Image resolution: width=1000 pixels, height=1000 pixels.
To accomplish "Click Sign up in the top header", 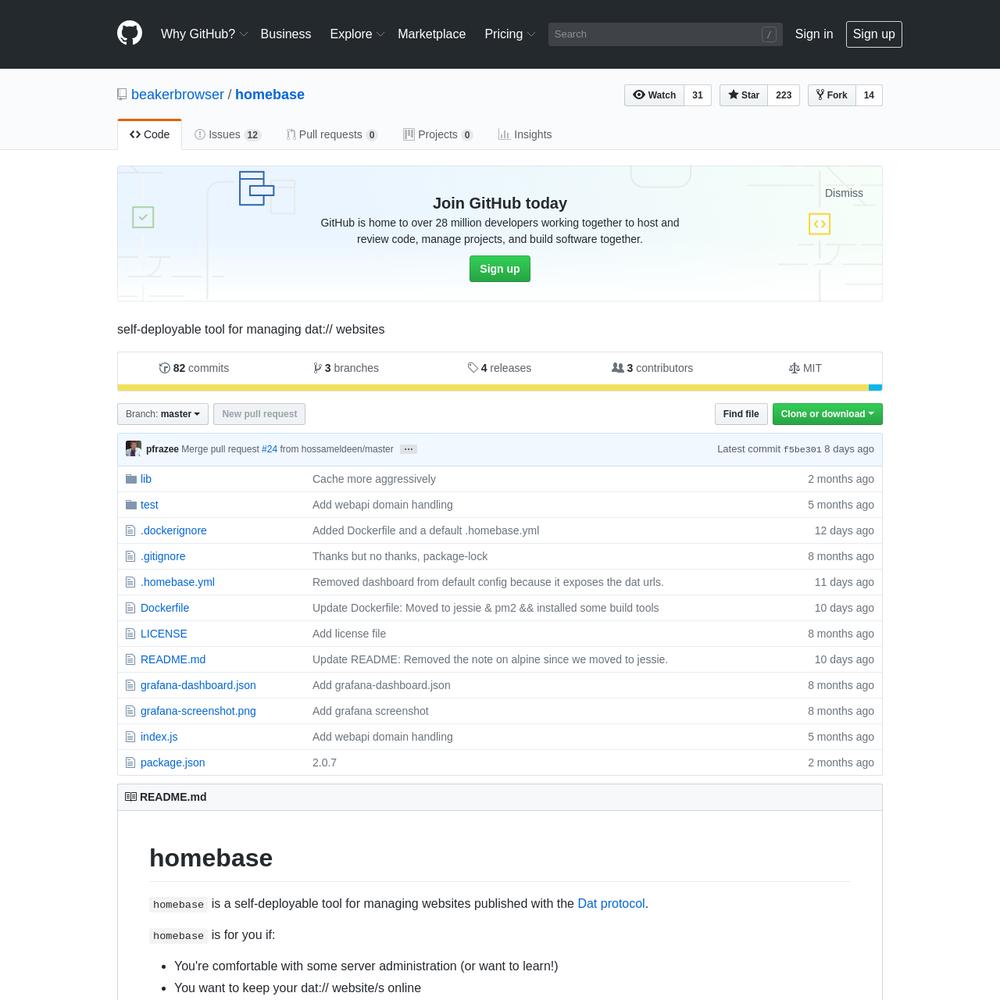I will click(874, 34).
